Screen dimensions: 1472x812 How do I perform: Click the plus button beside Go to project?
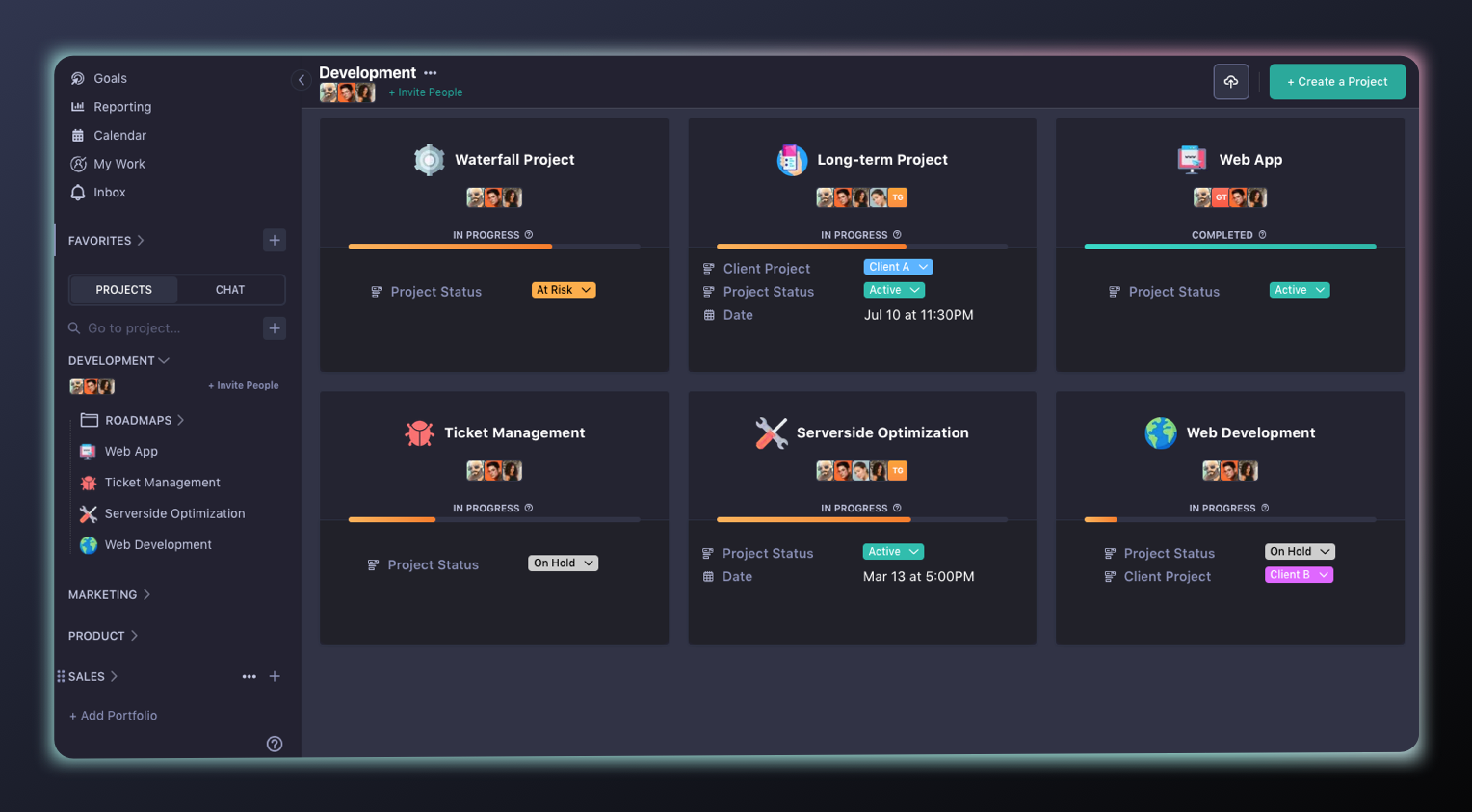(275, 328)
